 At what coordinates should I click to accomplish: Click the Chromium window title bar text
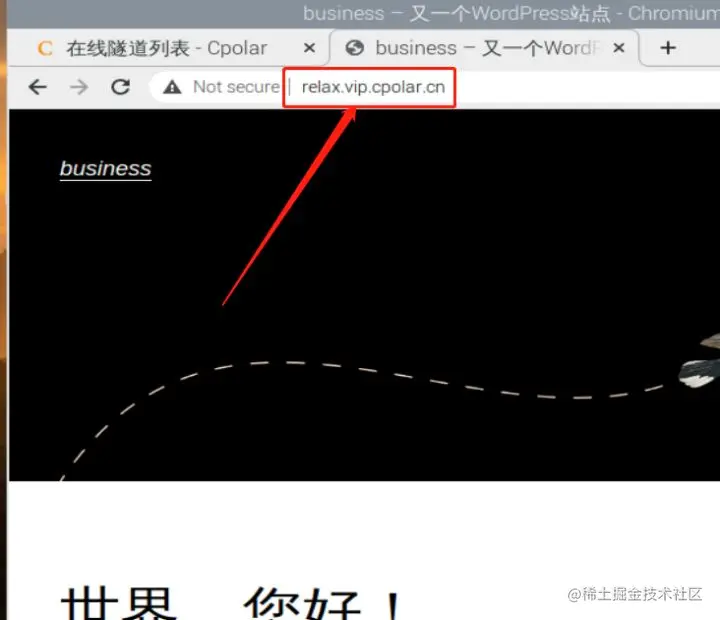[x=511, y=13]
